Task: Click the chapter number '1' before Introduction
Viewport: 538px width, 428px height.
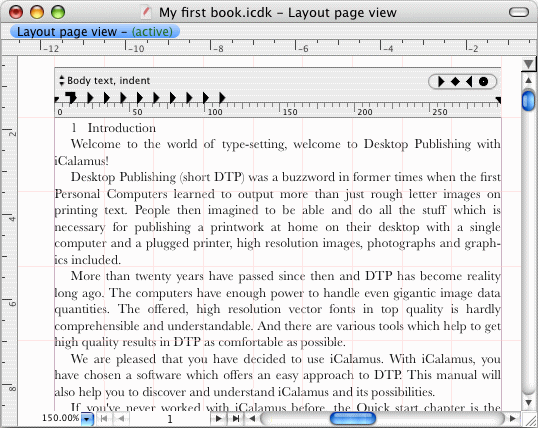Action: [74, 128]
